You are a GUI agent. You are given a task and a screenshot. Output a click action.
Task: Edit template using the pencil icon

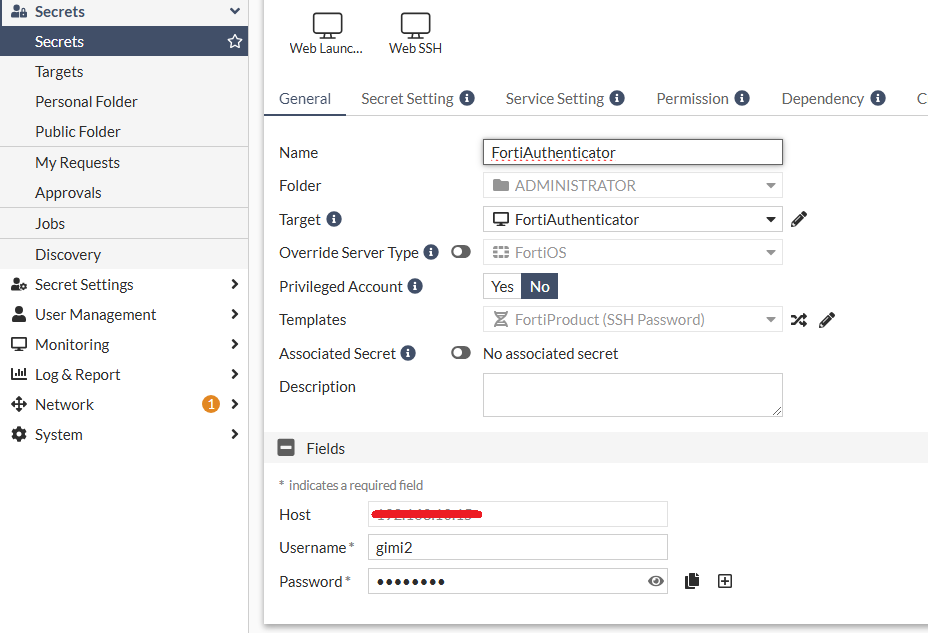[826, 320]
